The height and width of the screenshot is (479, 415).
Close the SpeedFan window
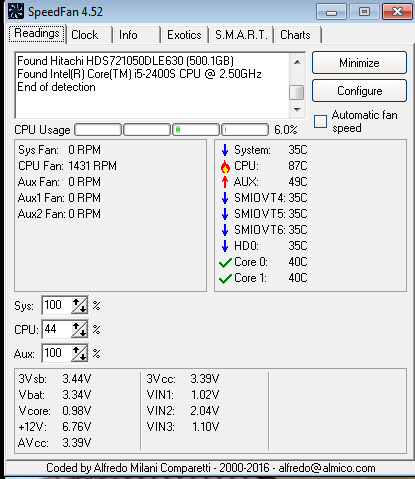pyautogui.click(x=397, y=12)
